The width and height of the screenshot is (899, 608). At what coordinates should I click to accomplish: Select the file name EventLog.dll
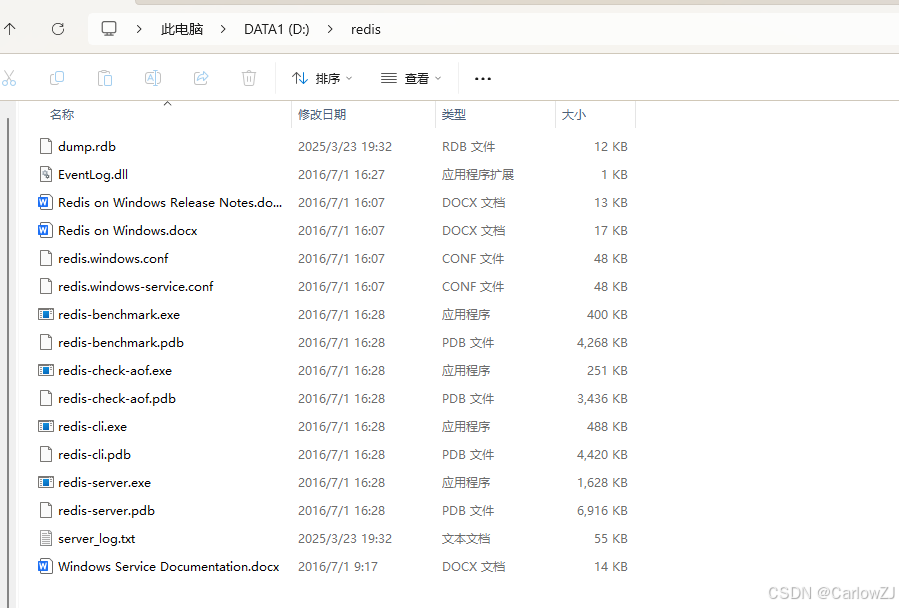(93, 175)
